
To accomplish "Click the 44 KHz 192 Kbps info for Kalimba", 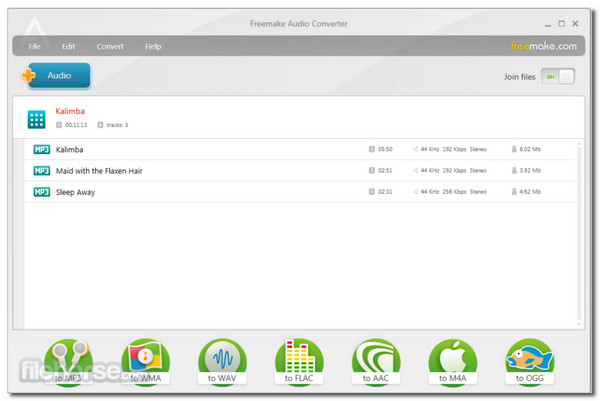I will coord(453,149).
